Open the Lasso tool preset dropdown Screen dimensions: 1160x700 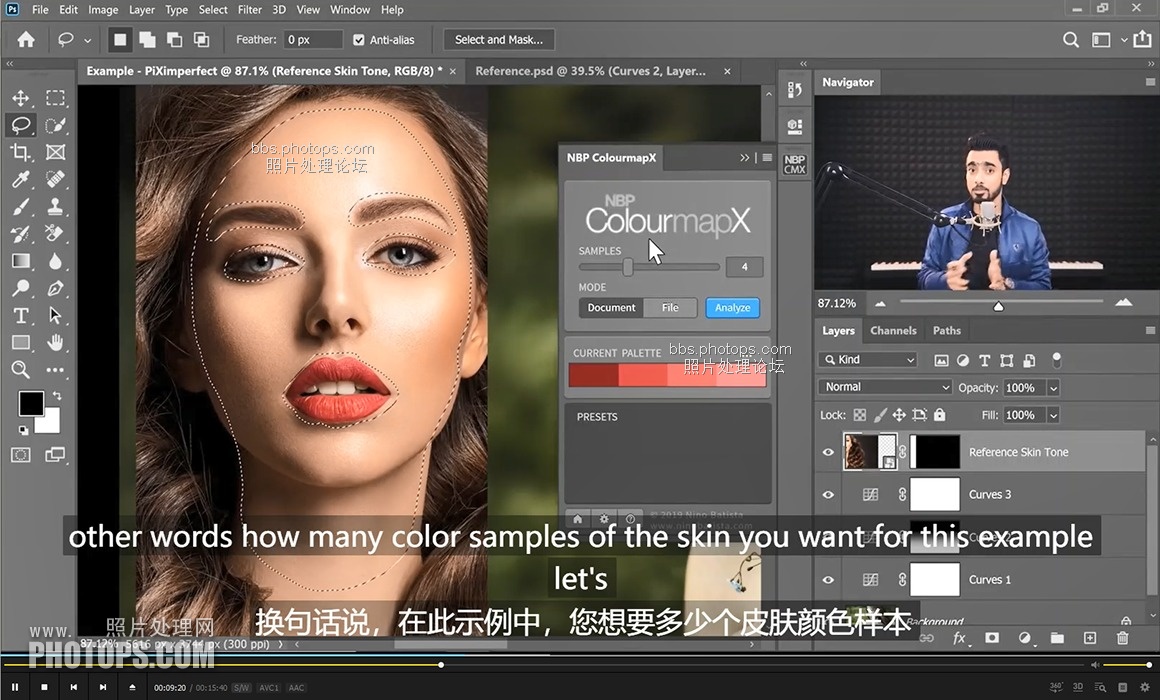point(87,40)
